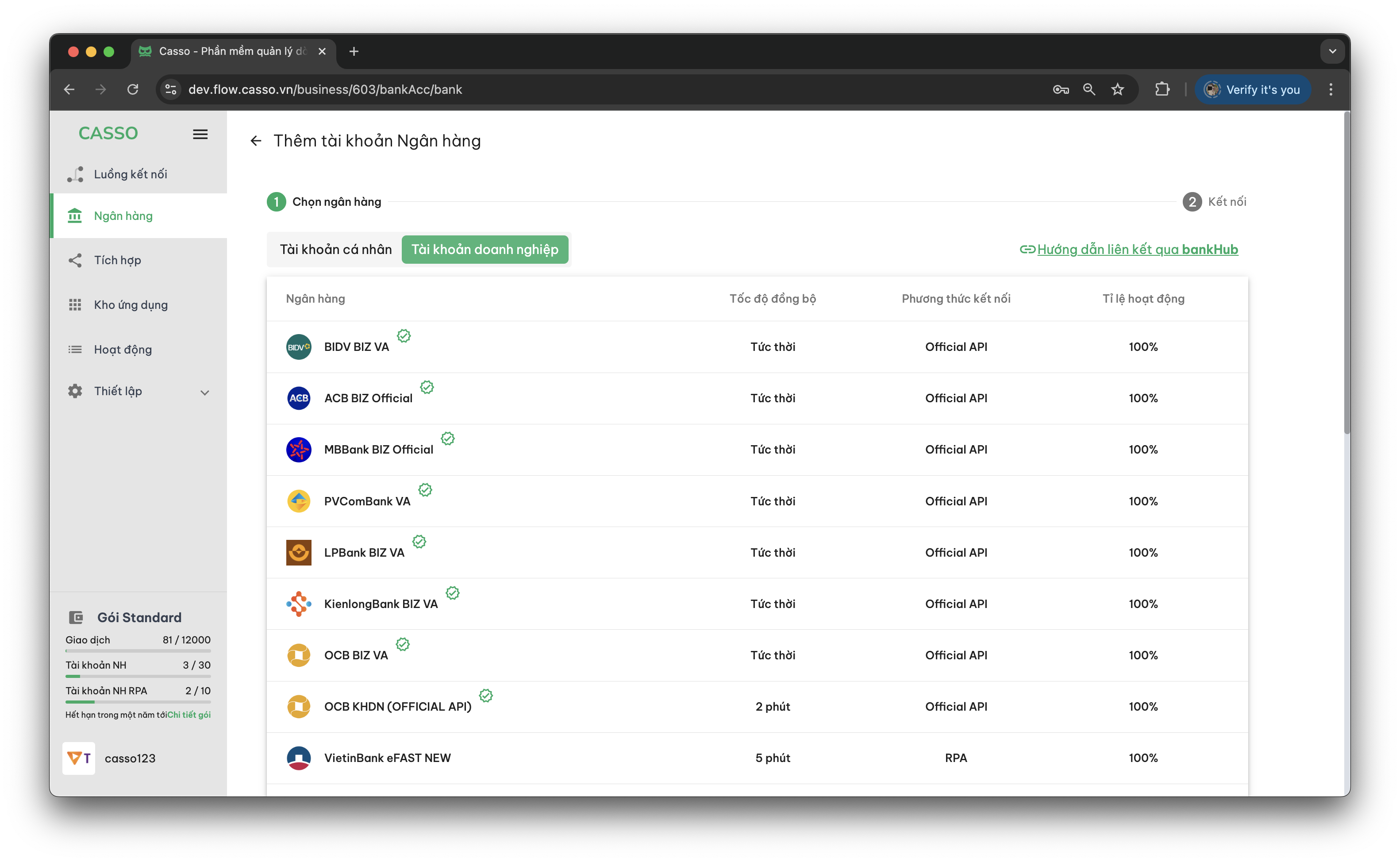Open the password key icon
The width and height of the screenshot is (1400, 862).
click(x=1061, y=89)
